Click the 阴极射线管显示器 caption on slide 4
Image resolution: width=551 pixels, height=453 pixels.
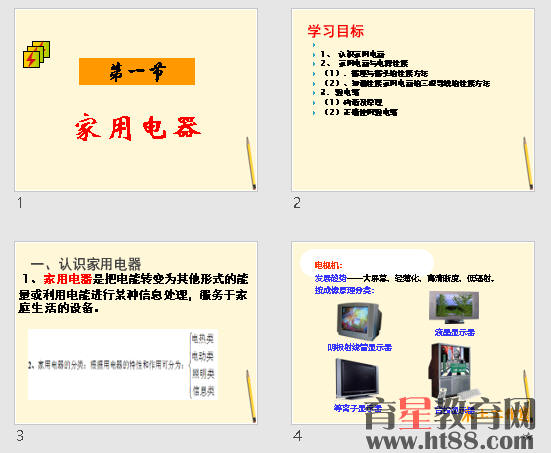click(x=359, y=348)
